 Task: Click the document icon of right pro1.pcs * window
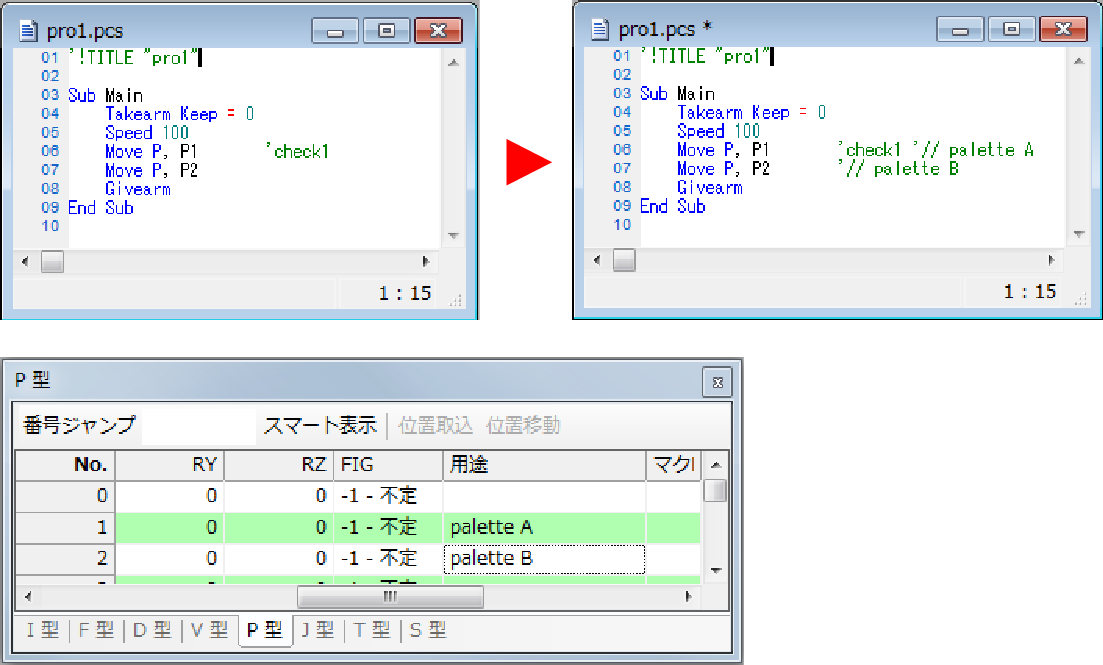(x=601, y=28)
